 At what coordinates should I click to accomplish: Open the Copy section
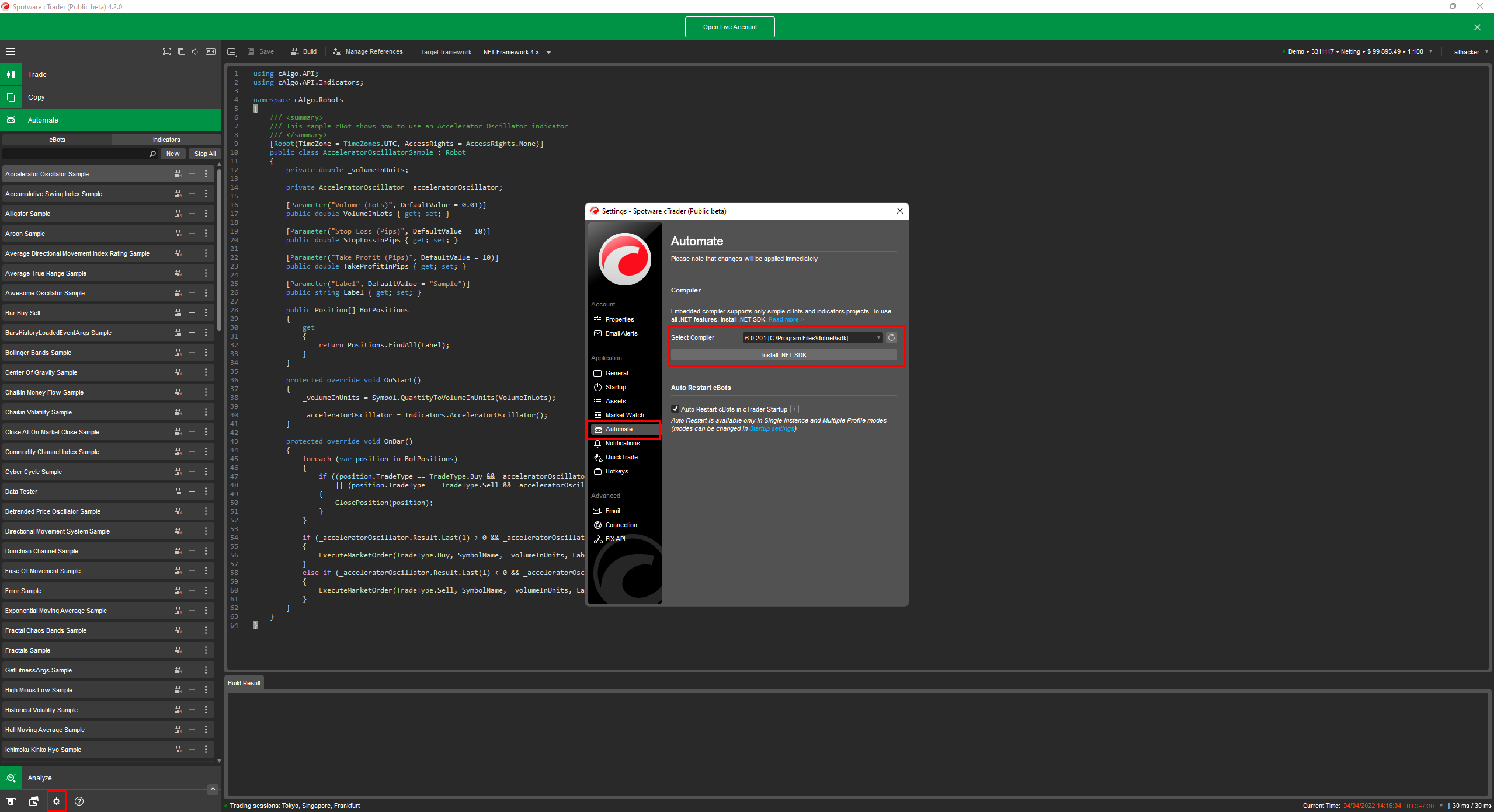111,97
